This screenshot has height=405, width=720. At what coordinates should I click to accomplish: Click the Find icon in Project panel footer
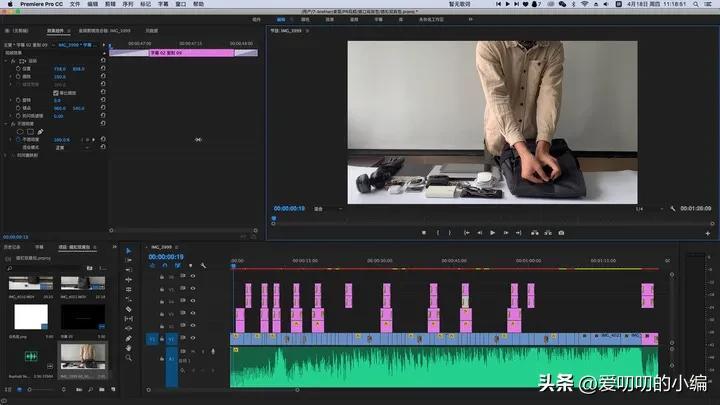(90, 389)
